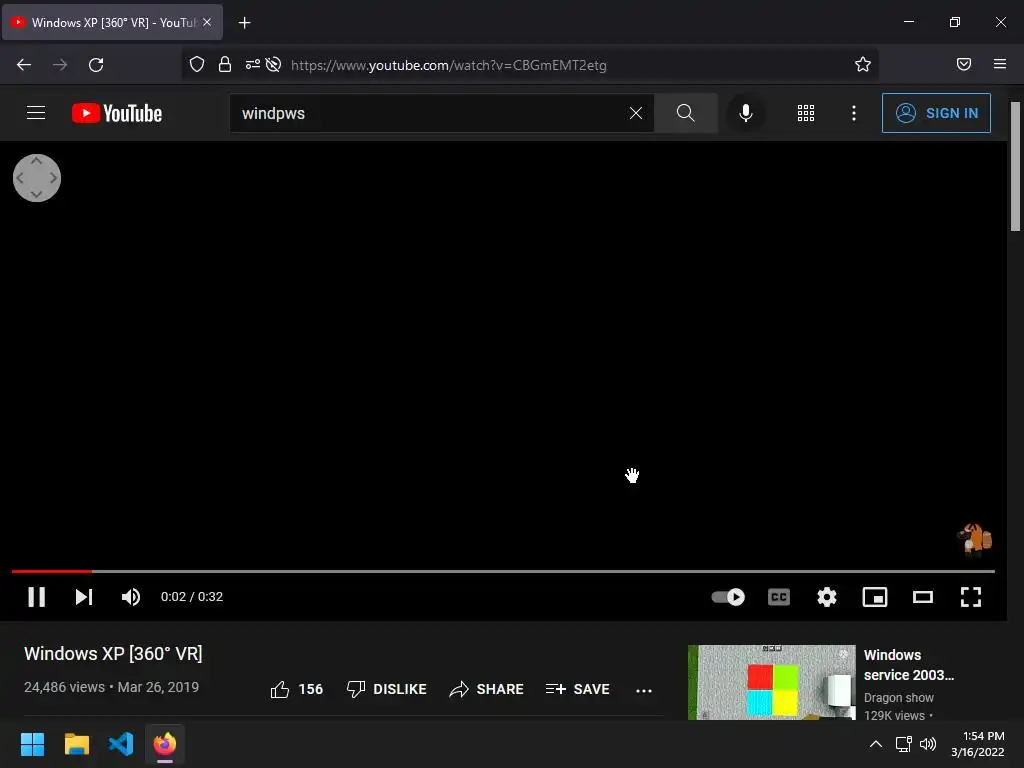This screenshot has width=1024, height=768.
Task: Click the DISLIKE button
Action: tap(387, 689)
